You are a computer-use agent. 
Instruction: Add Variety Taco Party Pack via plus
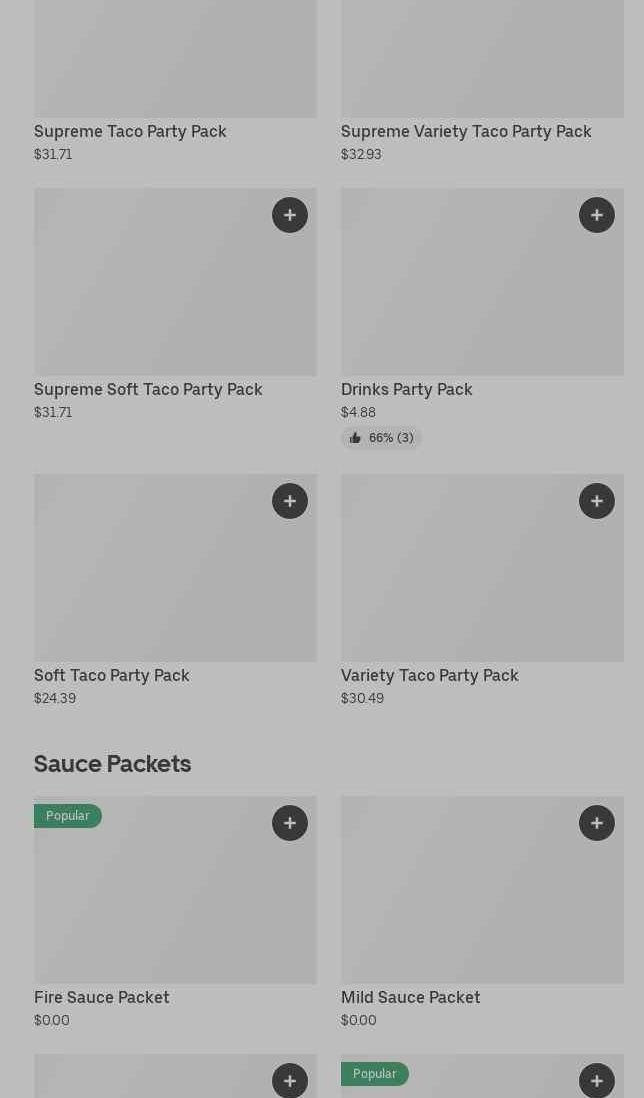597,501
